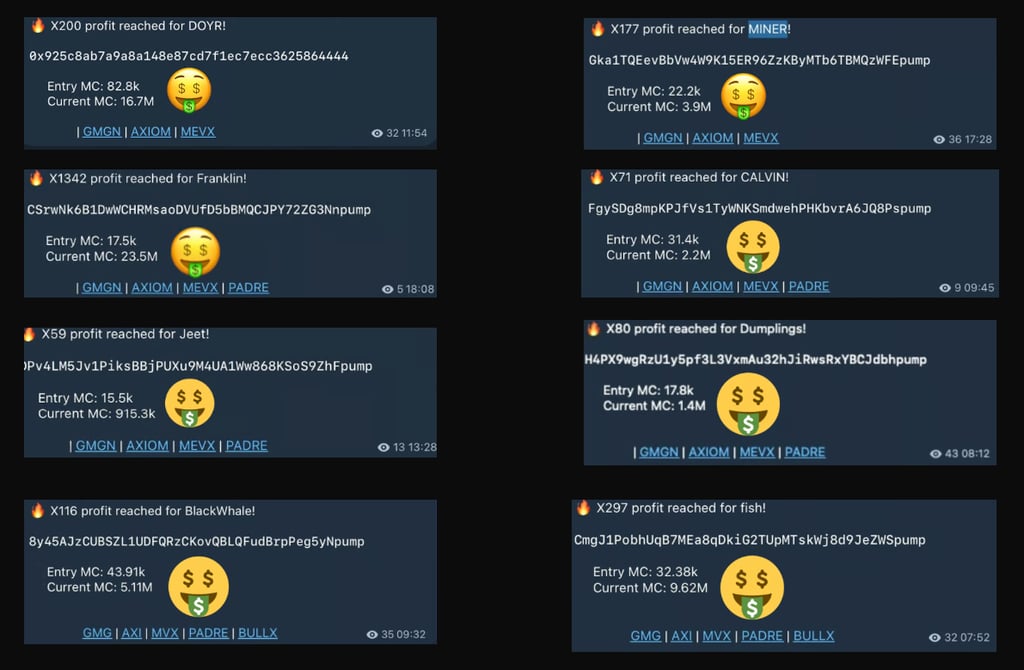Click the views eye icon on Jeet post
Screen dimensions: 1024x670
[x=383, y=447]
